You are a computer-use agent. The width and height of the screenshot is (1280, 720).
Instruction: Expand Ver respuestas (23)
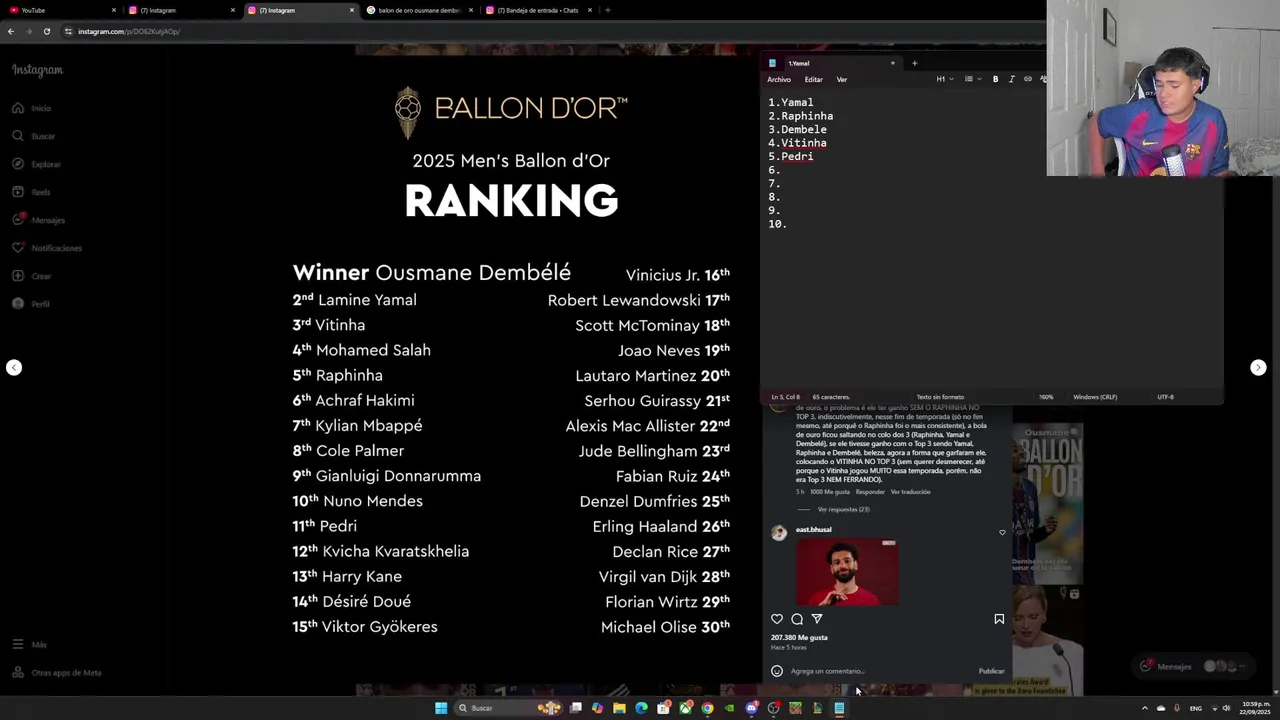click(x=843, y=509)
